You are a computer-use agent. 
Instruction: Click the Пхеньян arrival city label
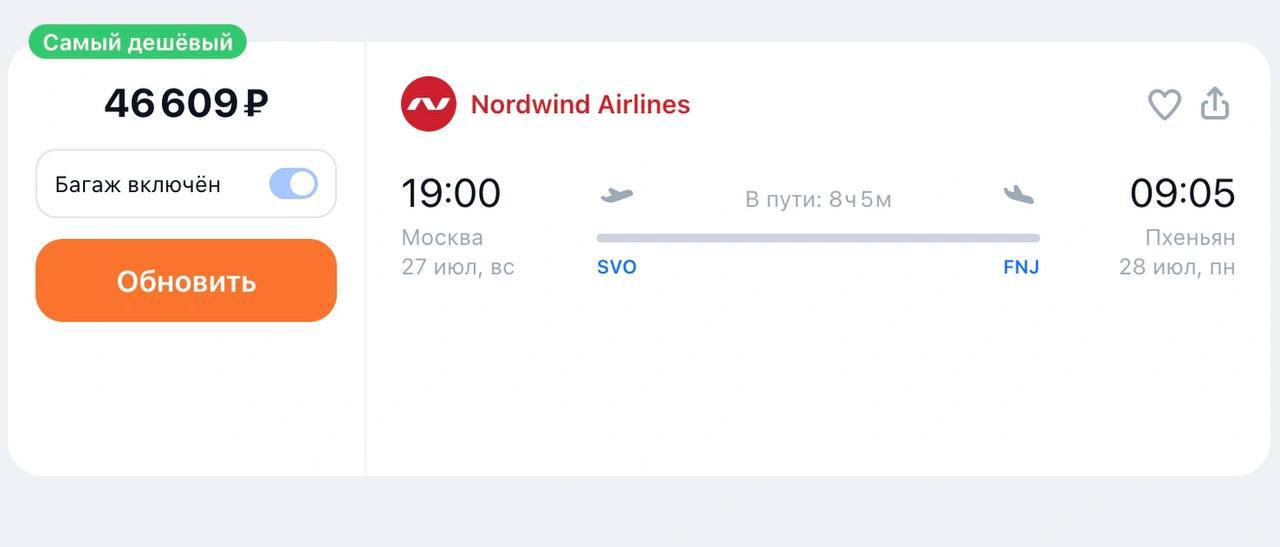1190,238
